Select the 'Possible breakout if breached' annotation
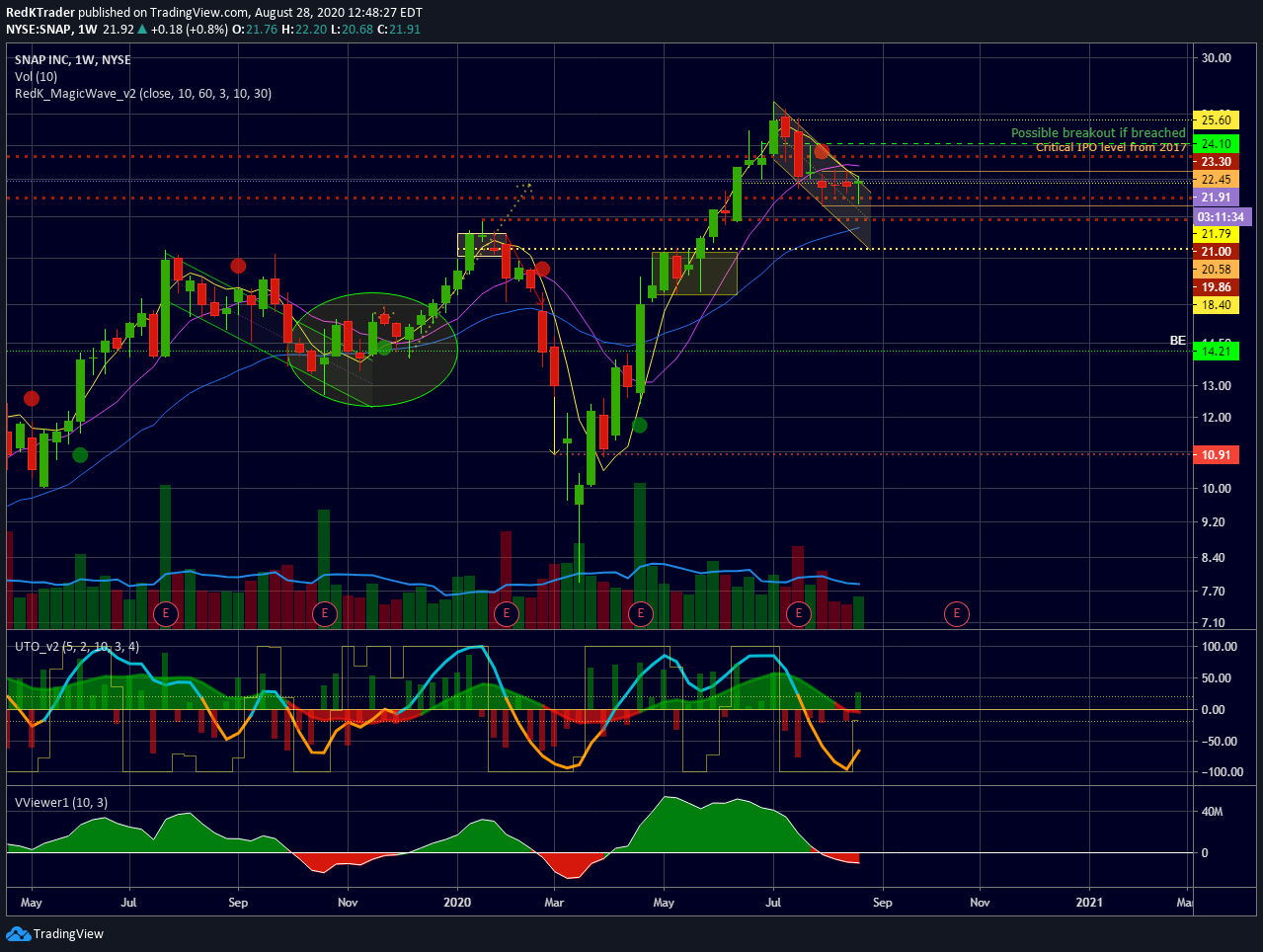The width and height of the screenshot is (1263, 952). click(1098, 132)
